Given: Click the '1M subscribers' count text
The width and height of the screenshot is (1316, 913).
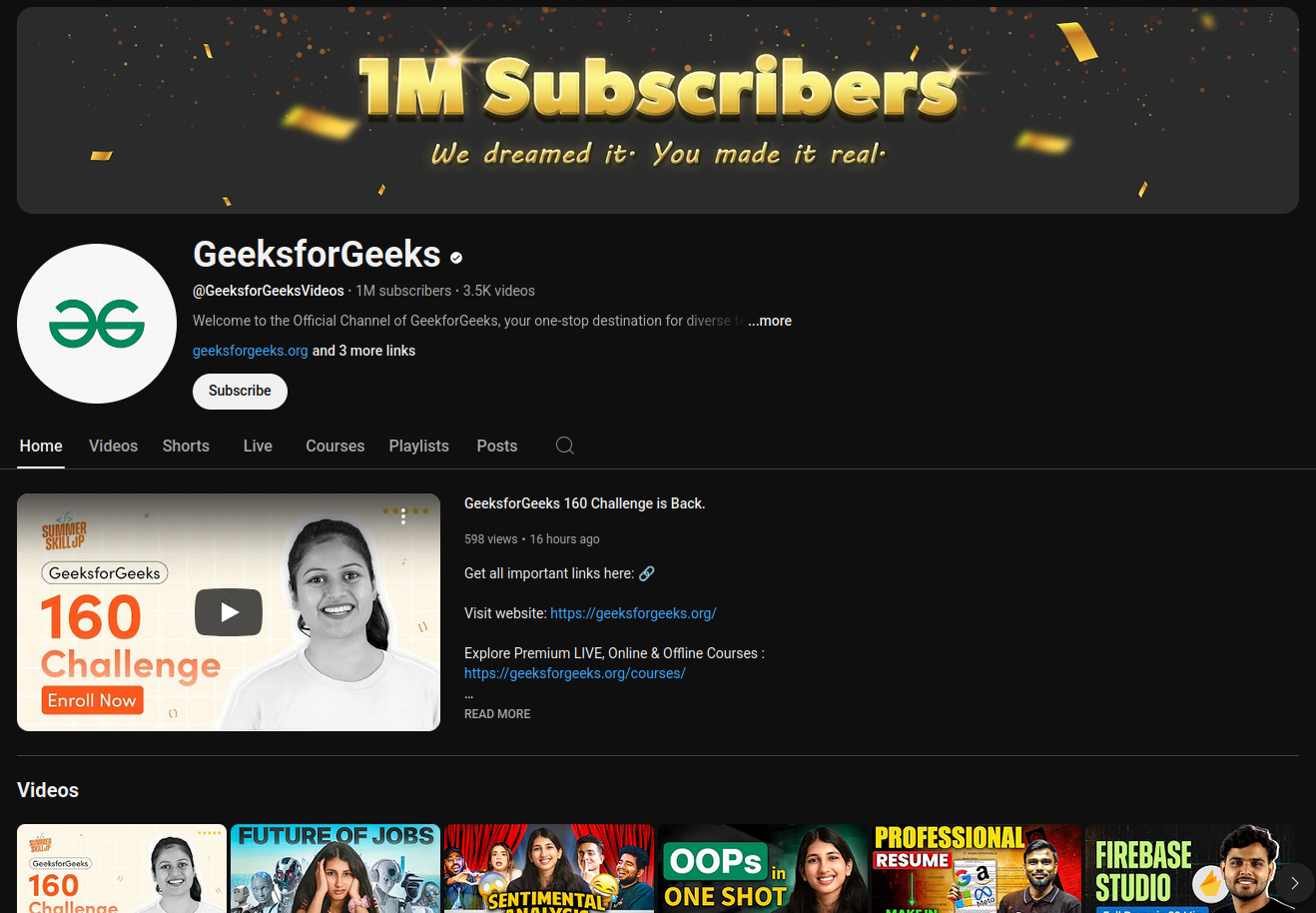Looking at the screenshot, I should [403, 291].
